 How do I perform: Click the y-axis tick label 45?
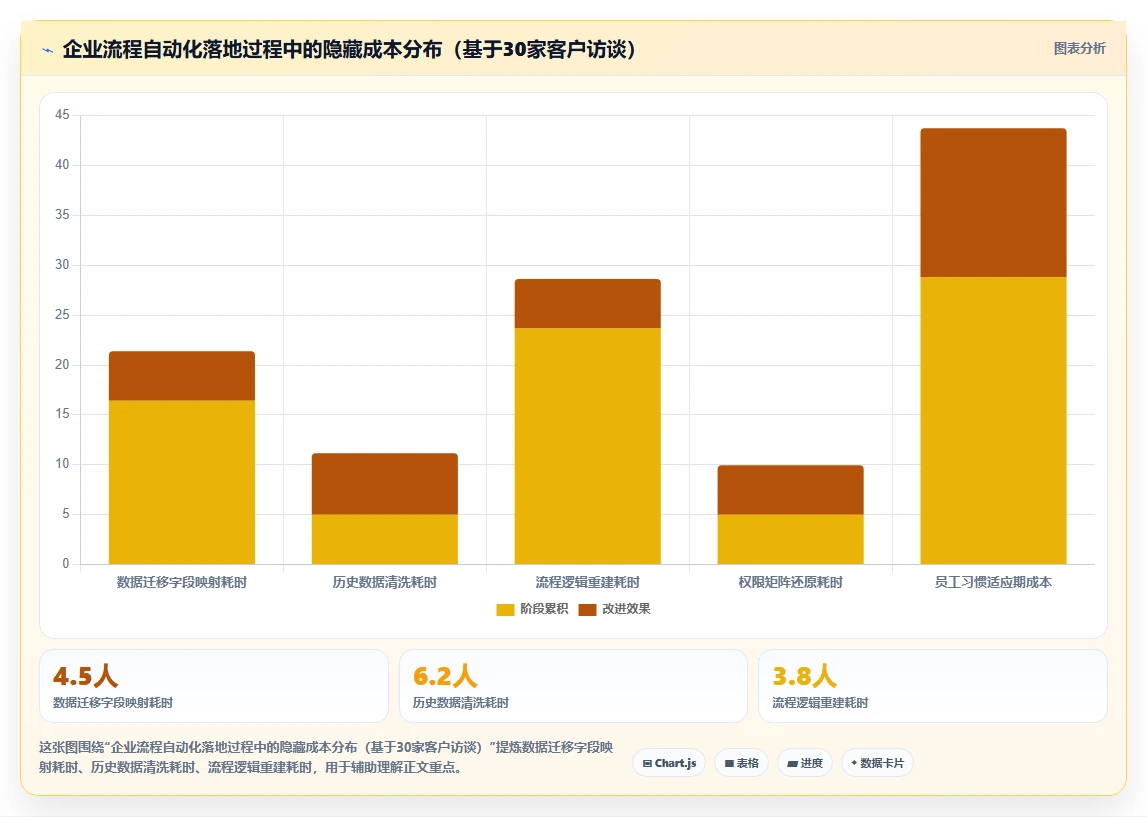click(62, 115)
